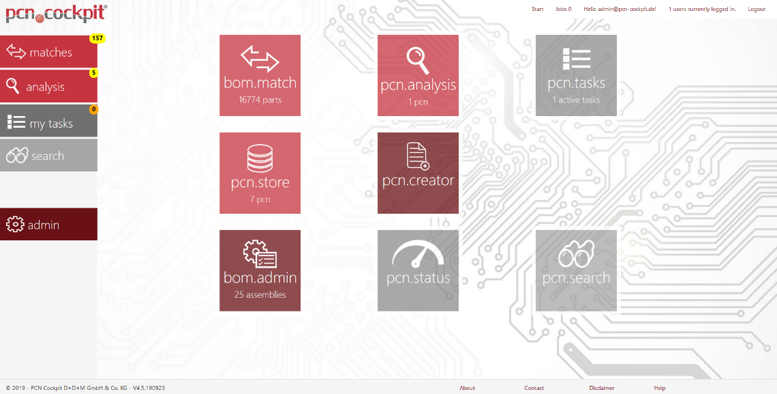Open pcn.analysis magnifying glass tile
The height and width of the screenshot is (394, 777).
pos(418,75)
